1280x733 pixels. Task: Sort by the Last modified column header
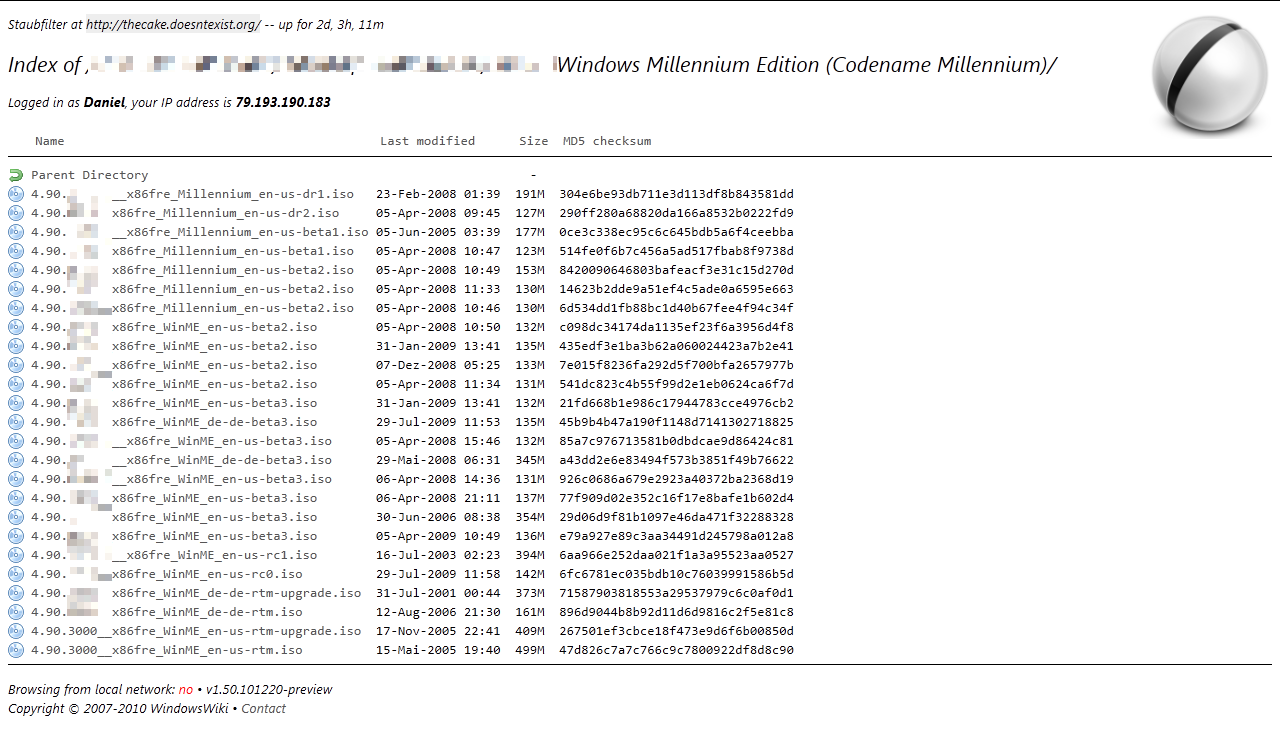click(427, 141)
